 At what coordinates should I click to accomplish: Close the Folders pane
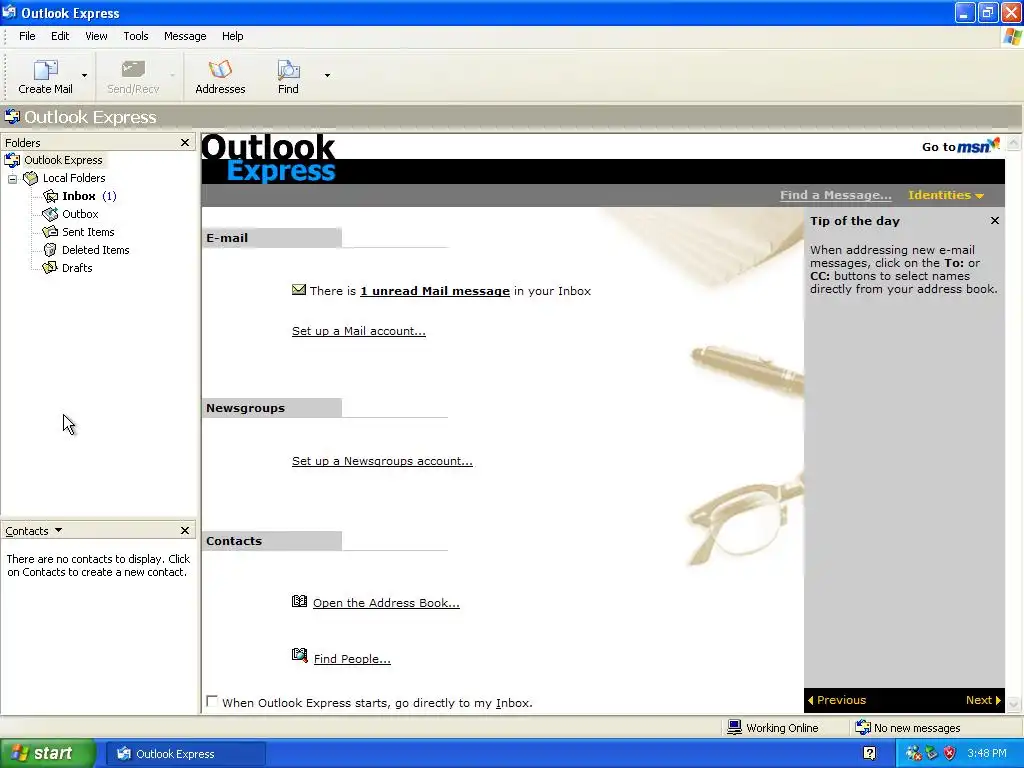pos(185,142)
